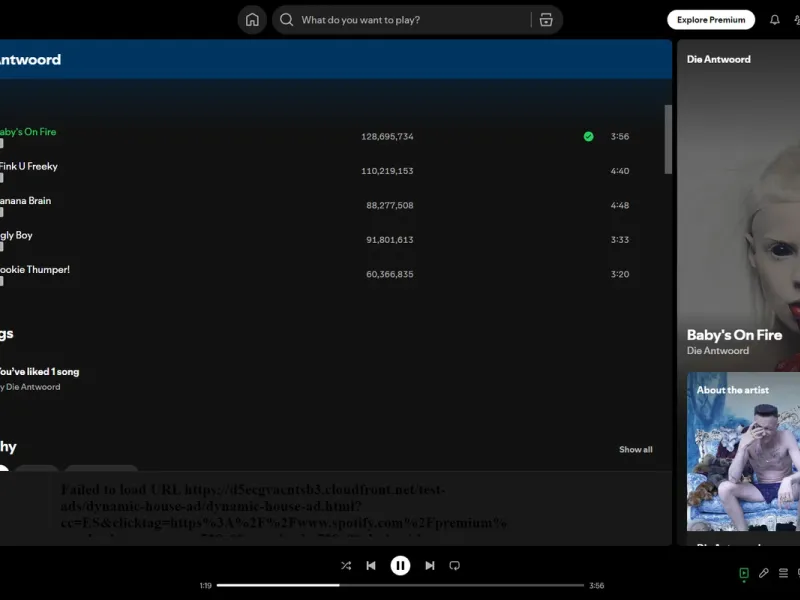This screenshot has height=600, width=800.
Task: Toggle shuffle playback
Action: click(x=346, y=565)
